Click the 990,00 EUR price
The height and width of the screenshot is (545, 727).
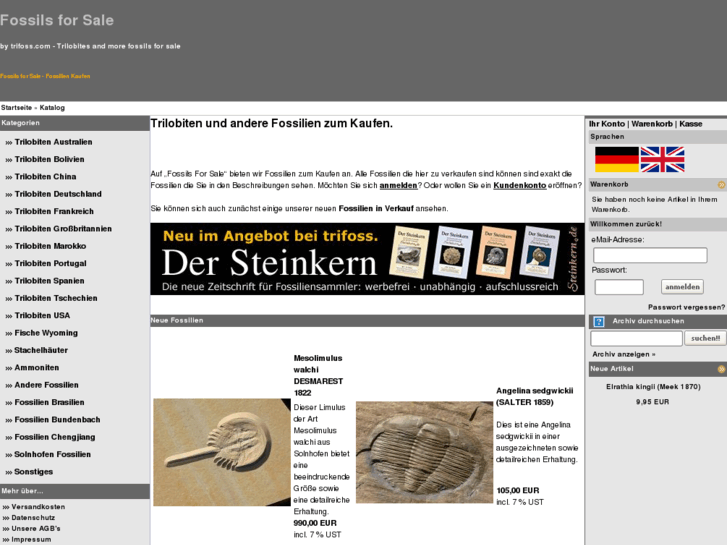pyautogui.click(x=315, y=523)
